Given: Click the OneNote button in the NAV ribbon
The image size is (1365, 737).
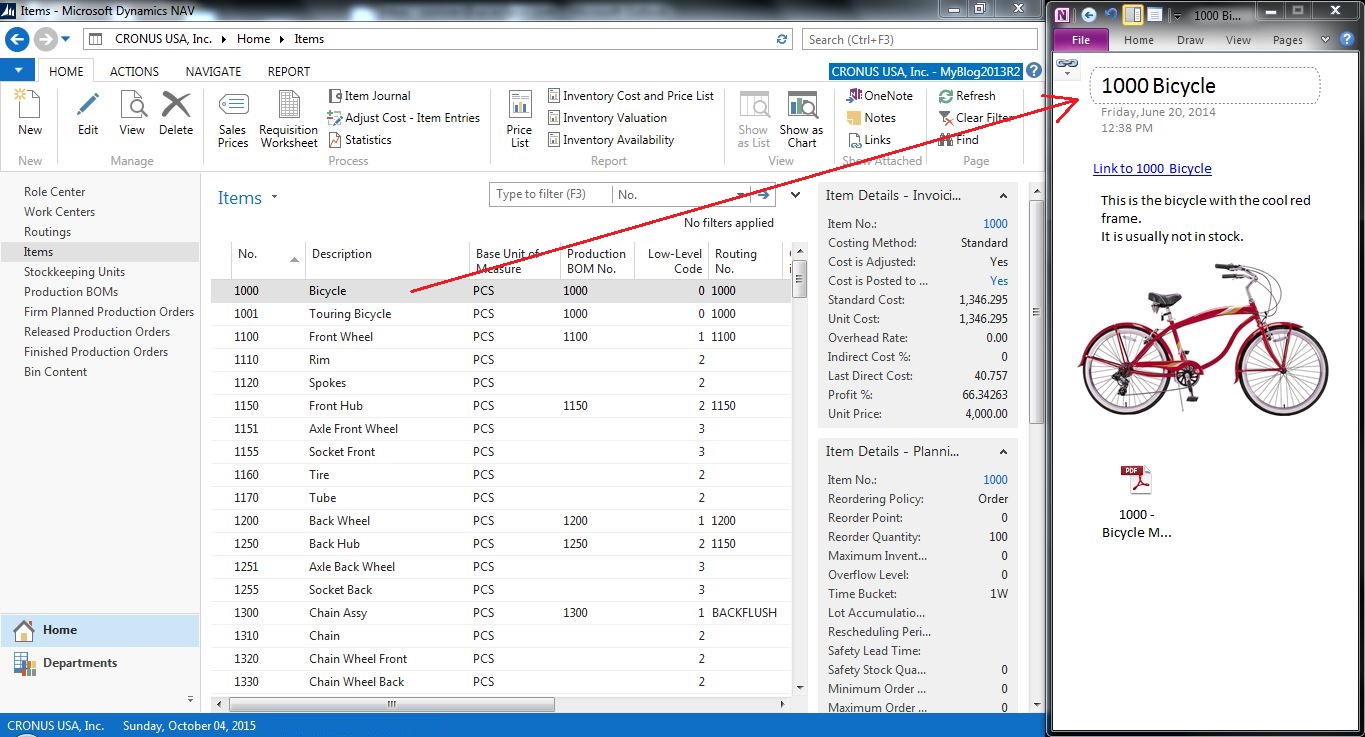Looking at the screenshot, I should click(880, 96).
